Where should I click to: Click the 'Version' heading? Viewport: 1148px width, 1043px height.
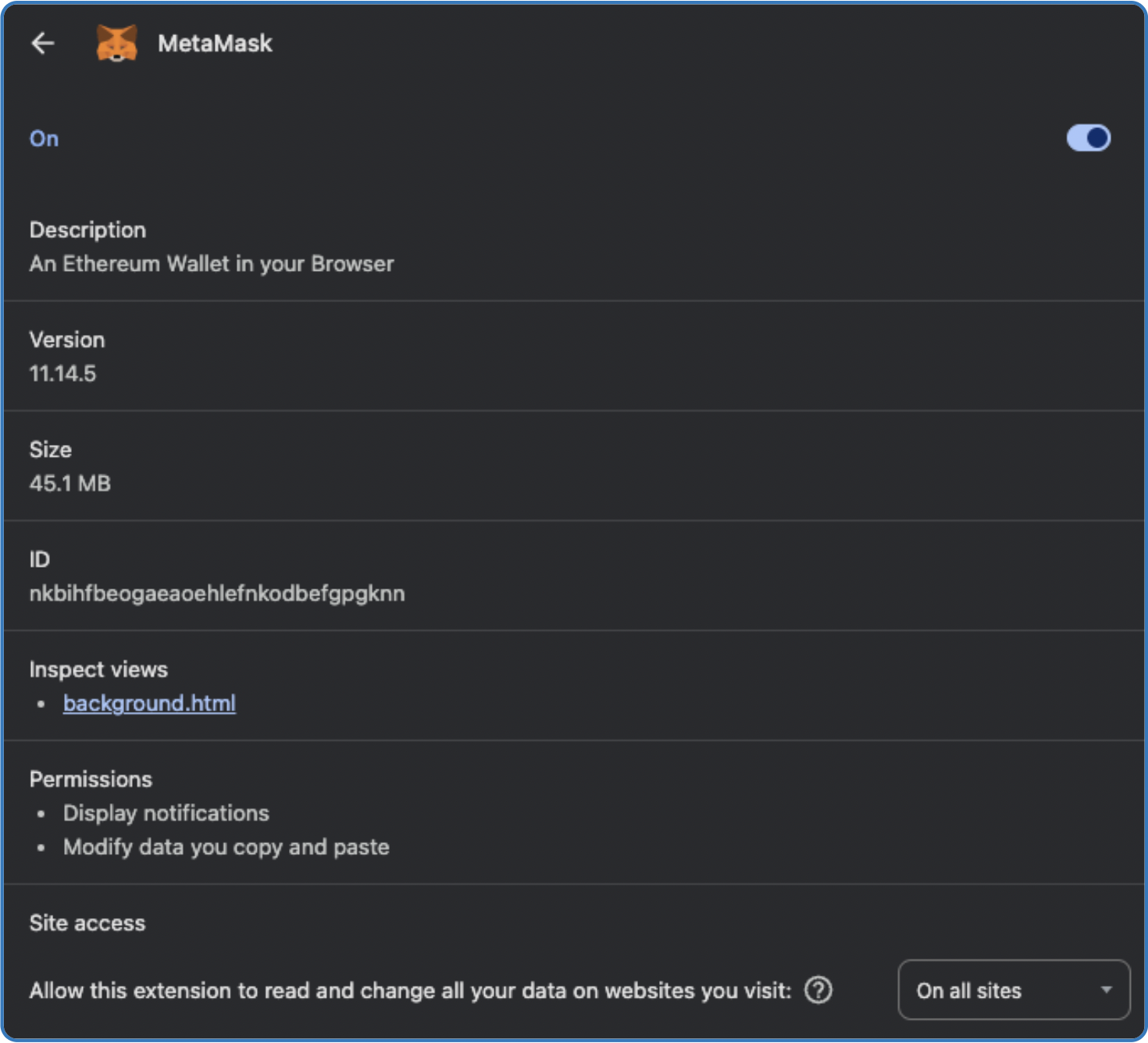click(67, 340)
